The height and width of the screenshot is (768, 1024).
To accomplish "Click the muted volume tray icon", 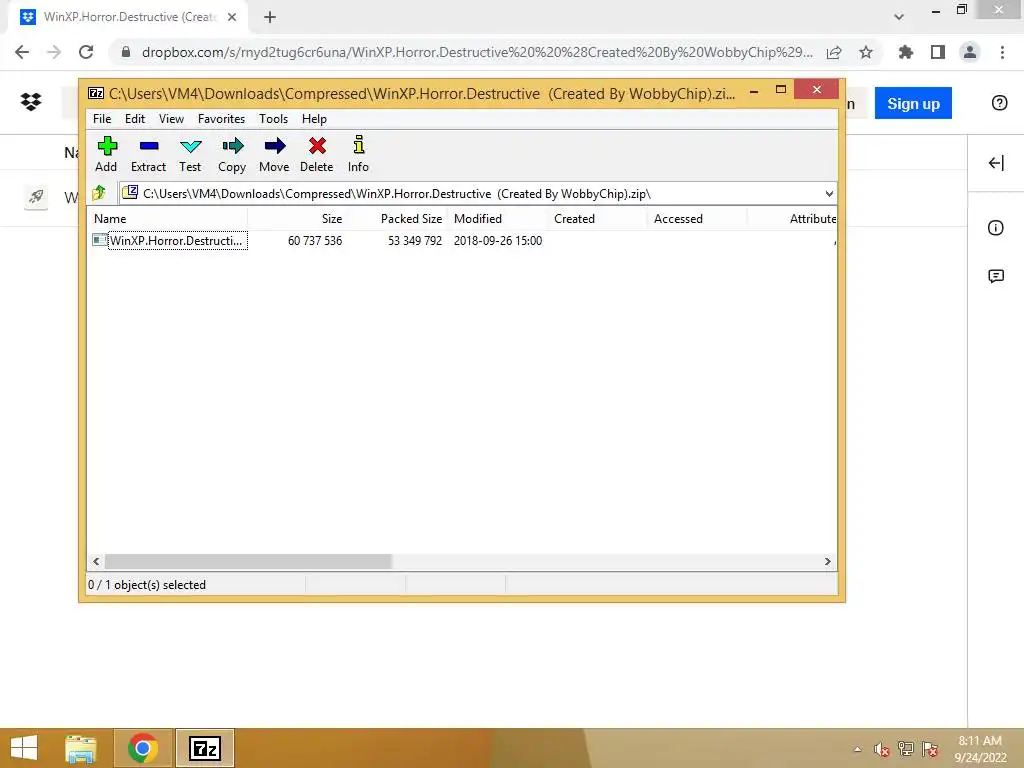I will pos(882,749).
